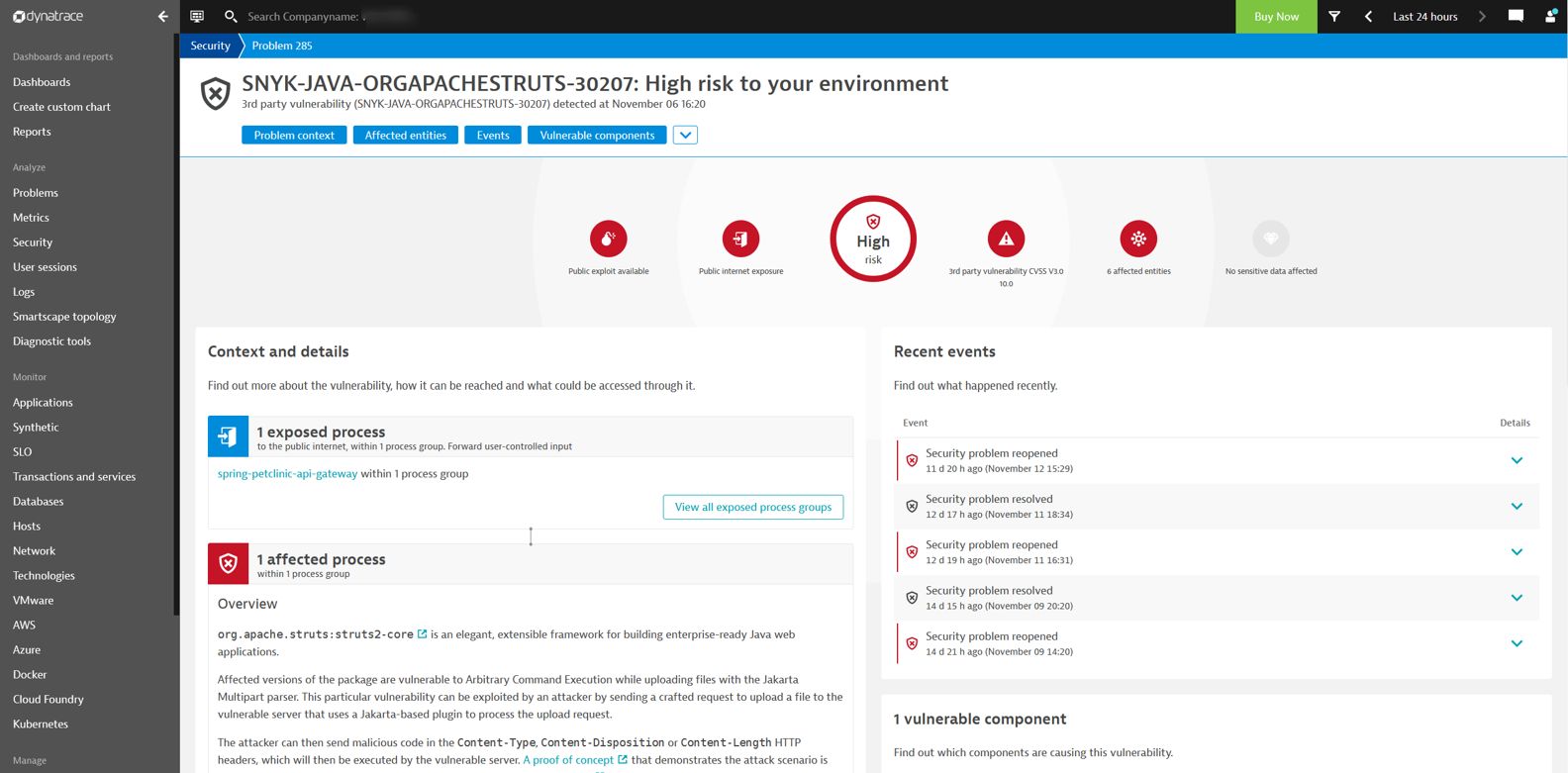Open Create custom chart in sidebar

61,107
